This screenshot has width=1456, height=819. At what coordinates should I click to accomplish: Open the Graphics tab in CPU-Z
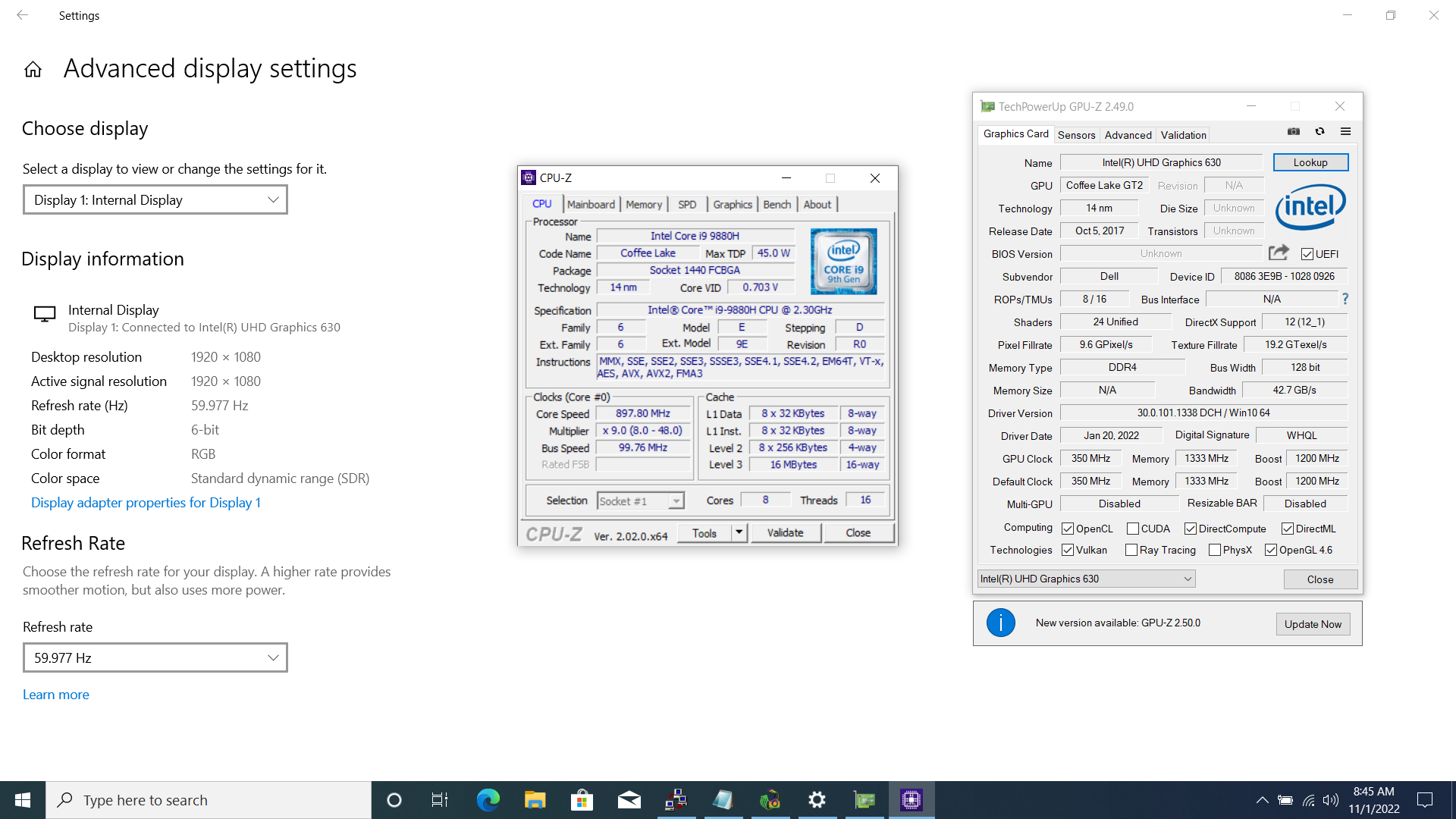[x=733, y=204]
